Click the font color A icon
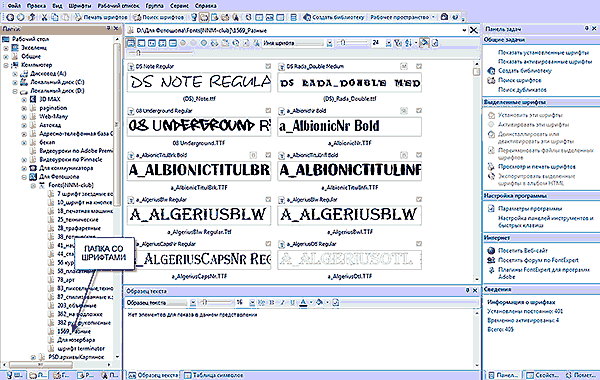600x380 pixels. [303, 302]
